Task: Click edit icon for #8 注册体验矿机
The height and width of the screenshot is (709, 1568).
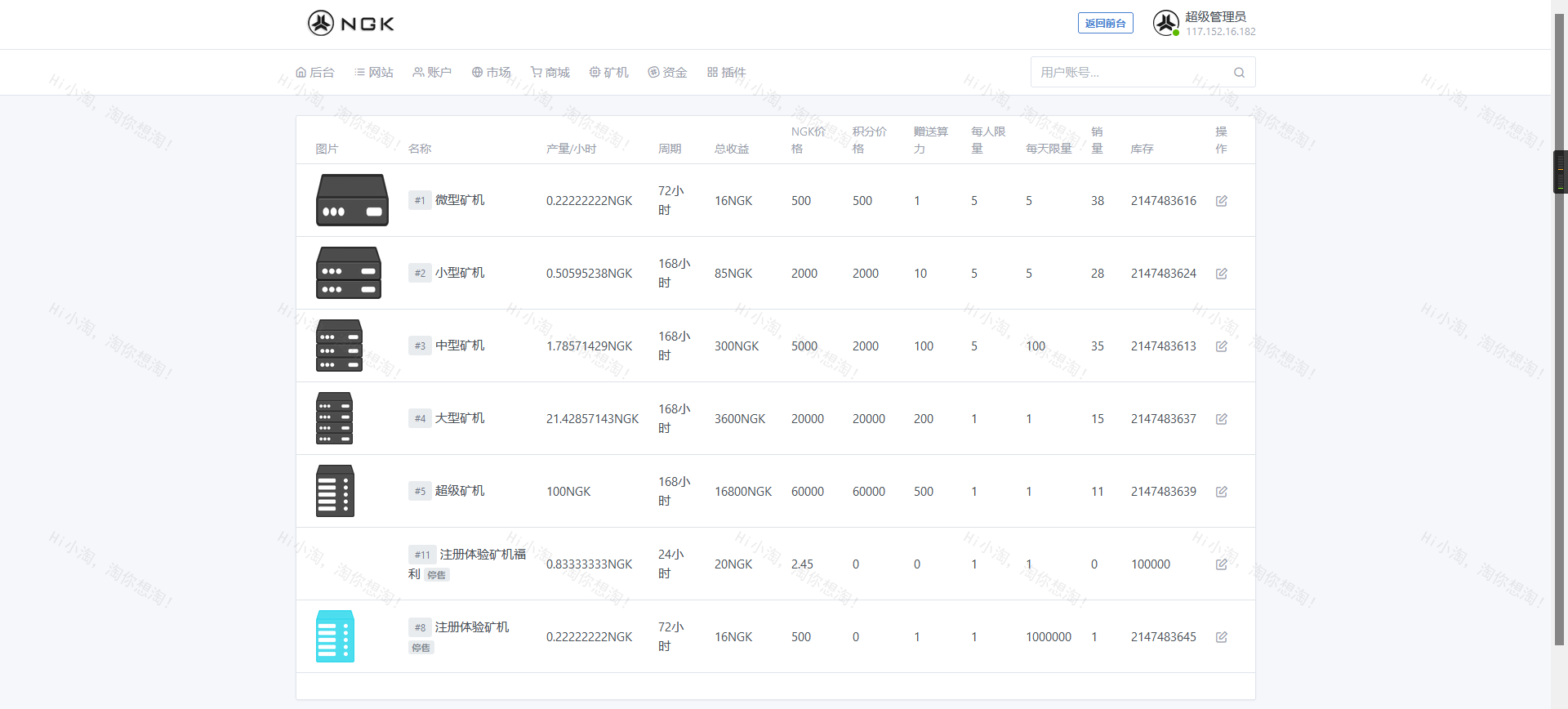Action: coord(1221,637)
